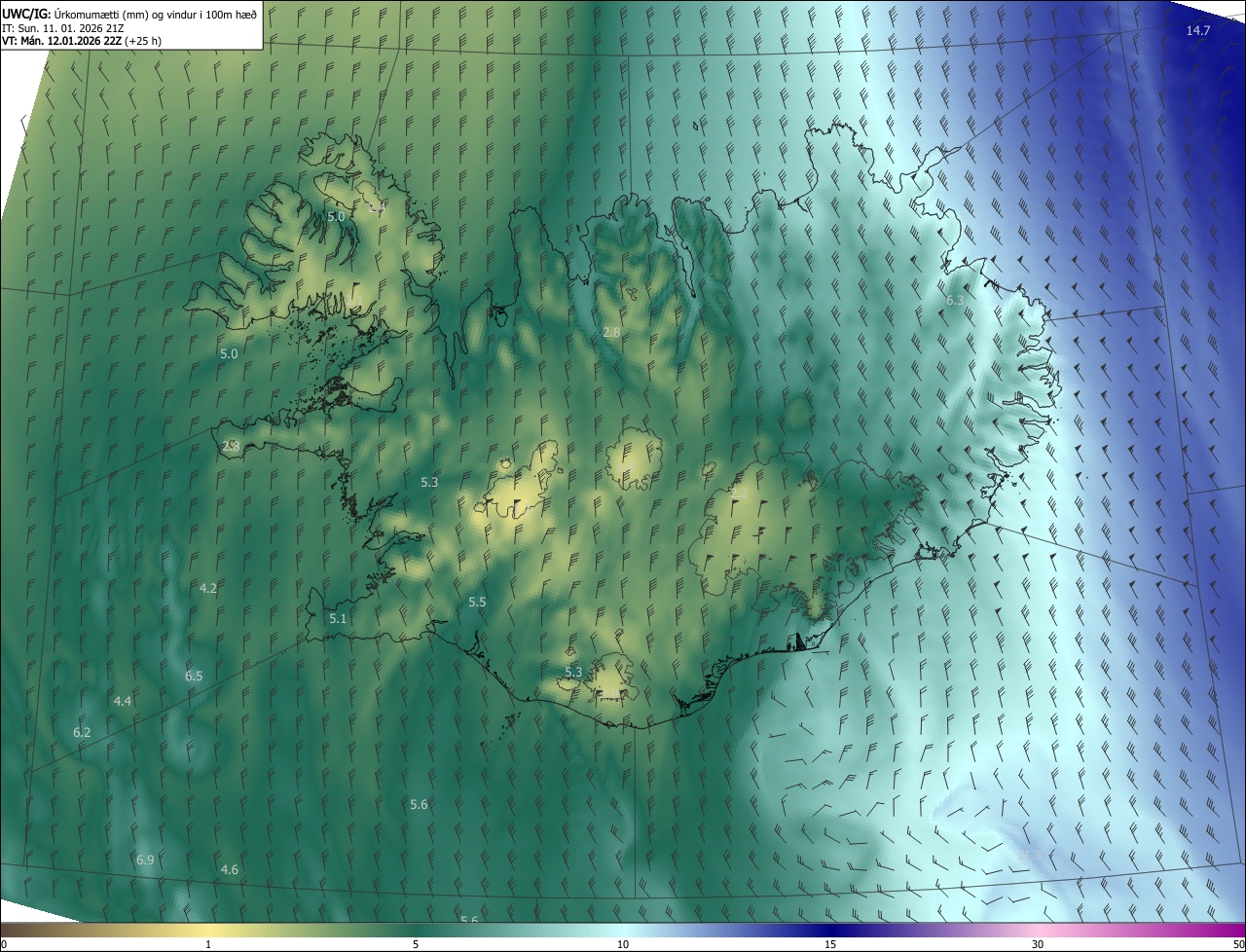Select the 5 tick on color scale

(416, 944)
